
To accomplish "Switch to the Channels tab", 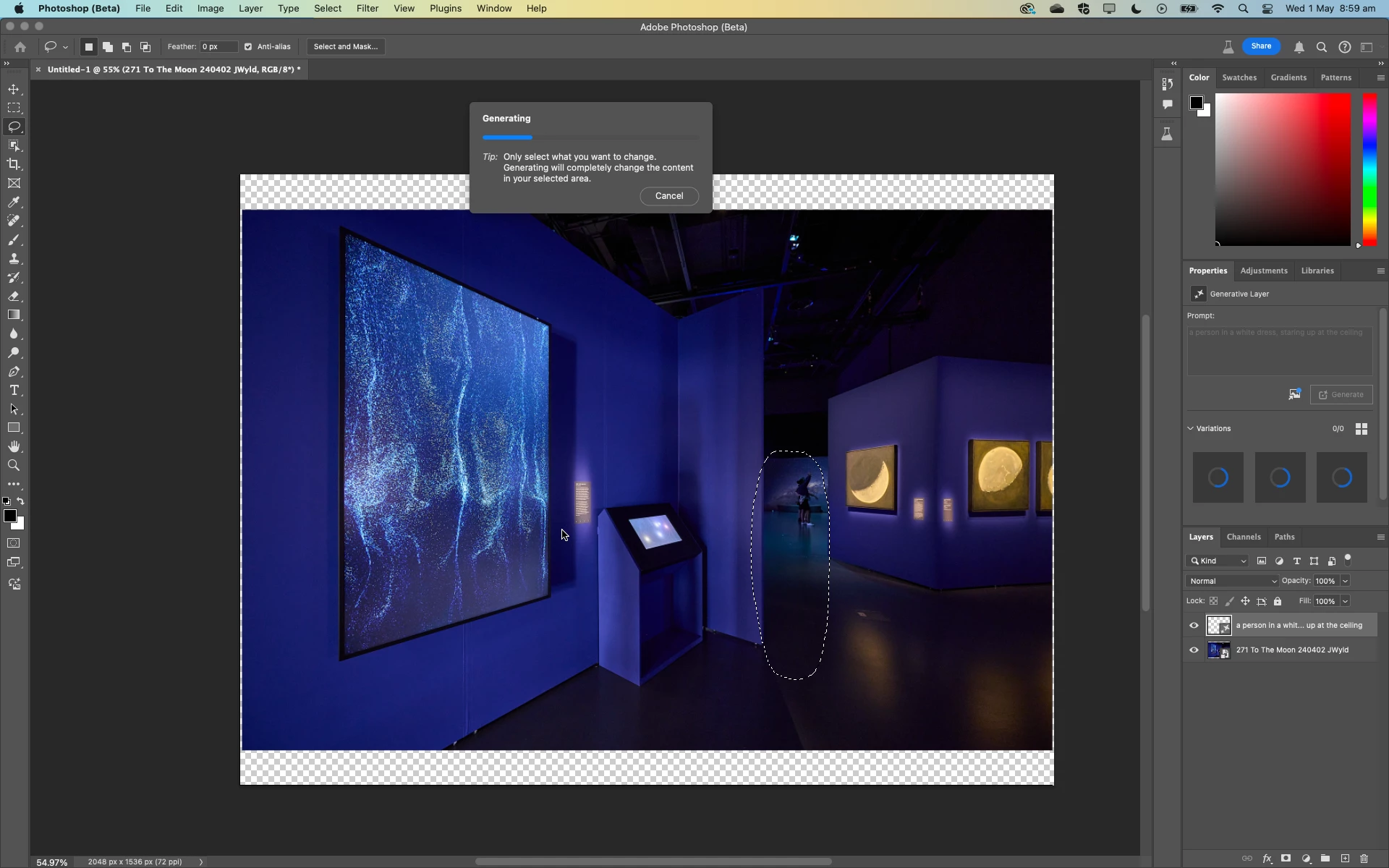I will click(x=1243, y=537).
